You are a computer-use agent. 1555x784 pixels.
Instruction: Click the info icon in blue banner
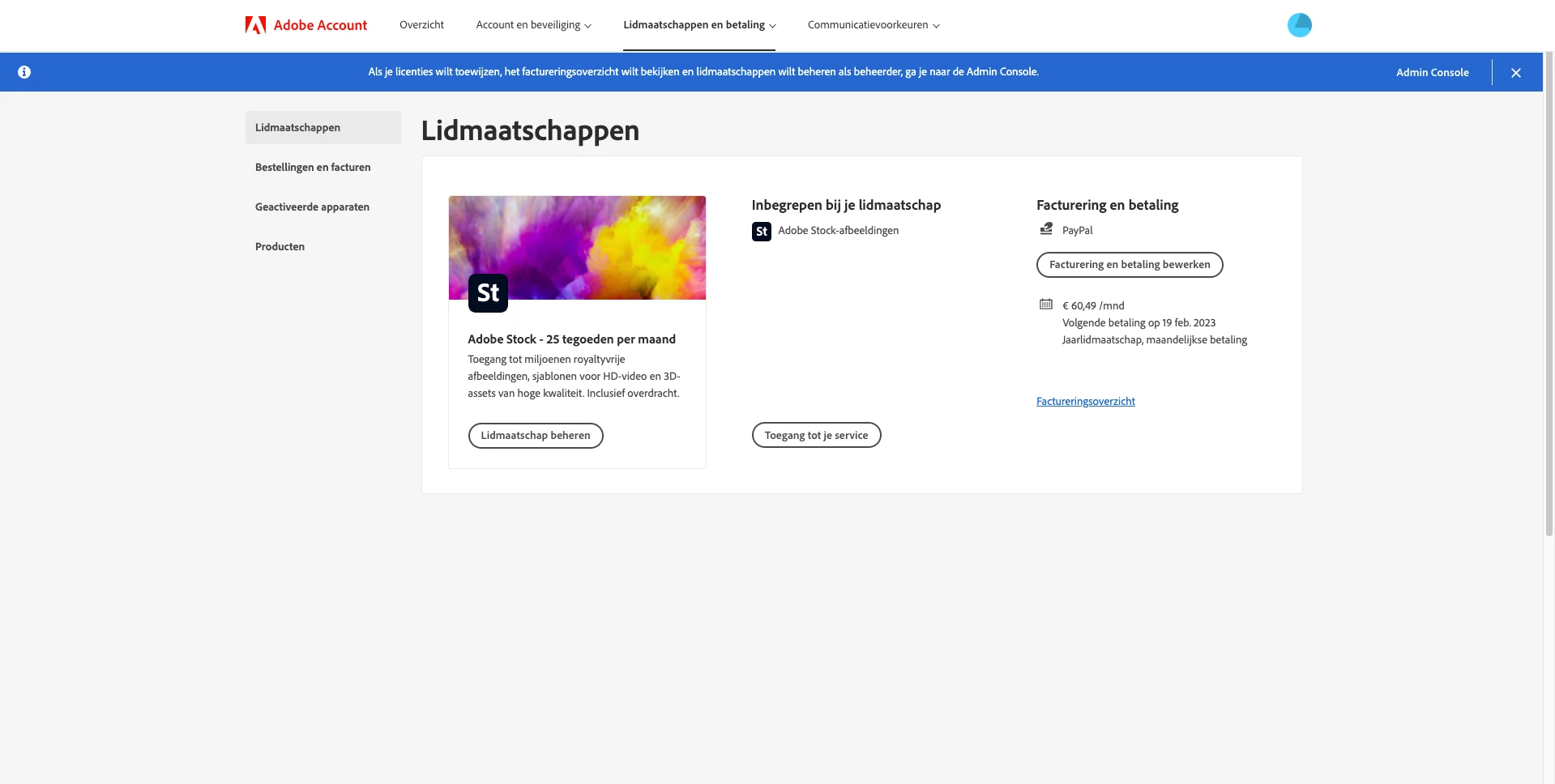pos(24,72)
